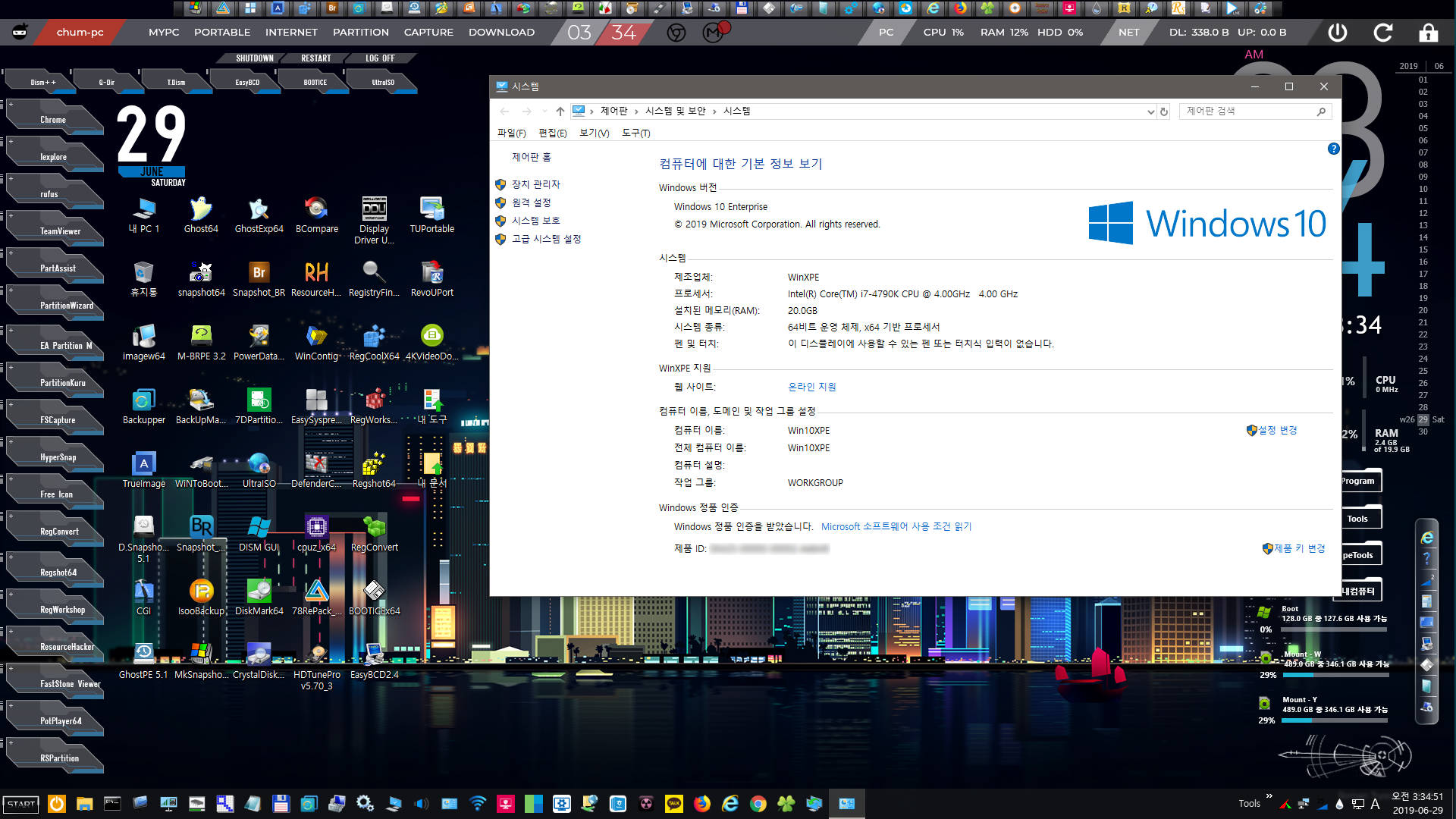Open 장치 관리자 link in sidebar
The image size is (1456, 819).
pyautogui.click(x=535, y=184)
